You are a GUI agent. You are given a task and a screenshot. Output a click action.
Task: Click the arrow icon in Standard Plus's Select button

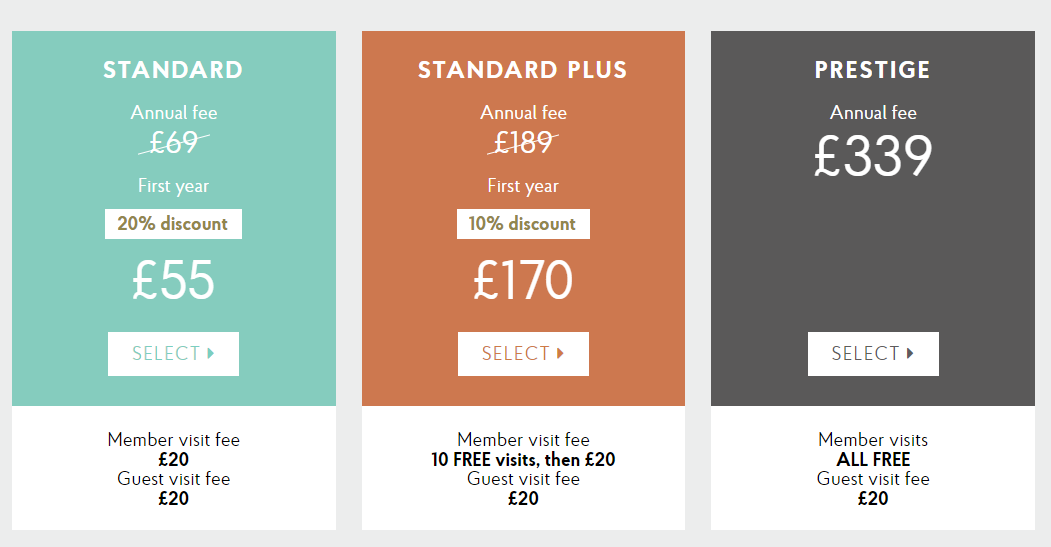click(561, 353)
